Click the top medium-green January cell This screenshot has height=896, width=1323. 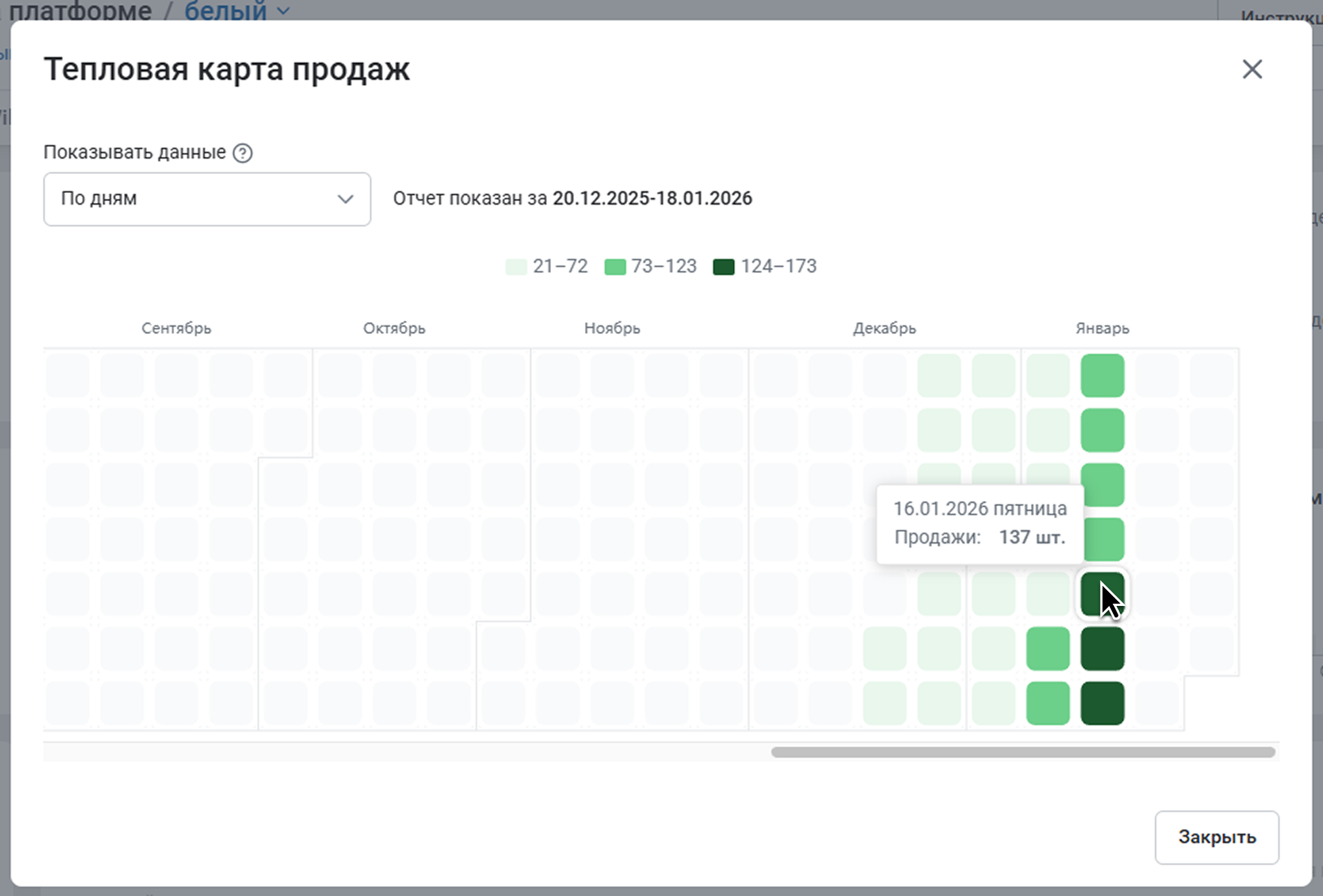[x=1102, y=375]
